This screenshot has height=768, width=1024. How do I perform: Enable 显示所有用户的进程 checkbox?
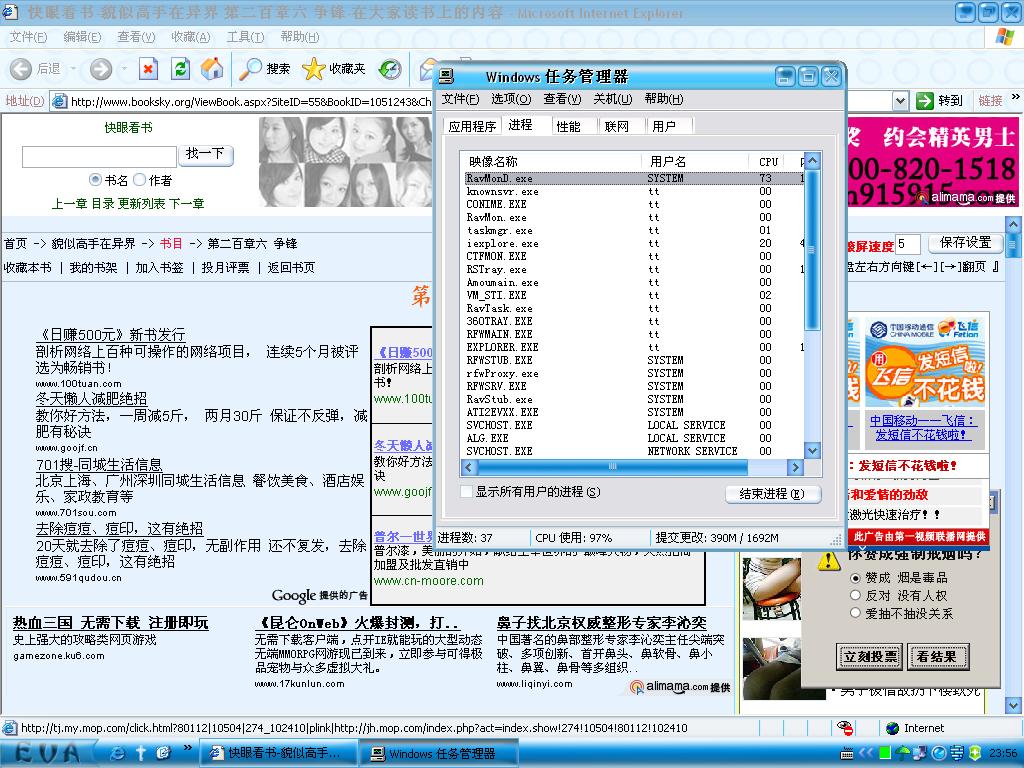pyautogui.click(x=466, y=492)
